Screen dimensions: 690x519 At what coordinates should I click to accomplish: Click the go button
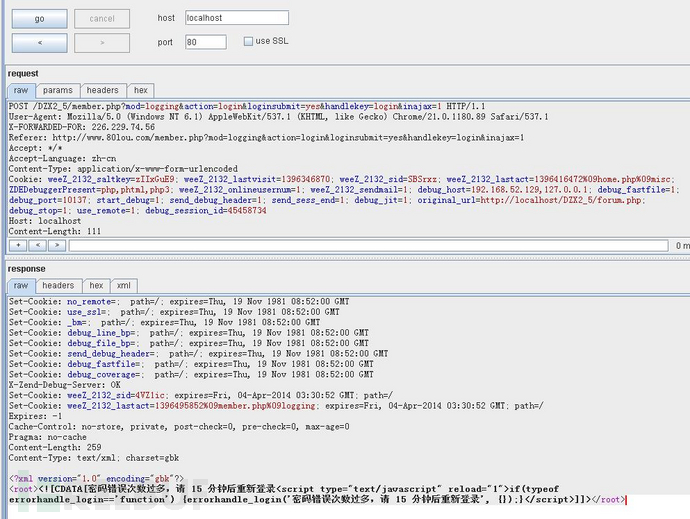click(40, 18)
